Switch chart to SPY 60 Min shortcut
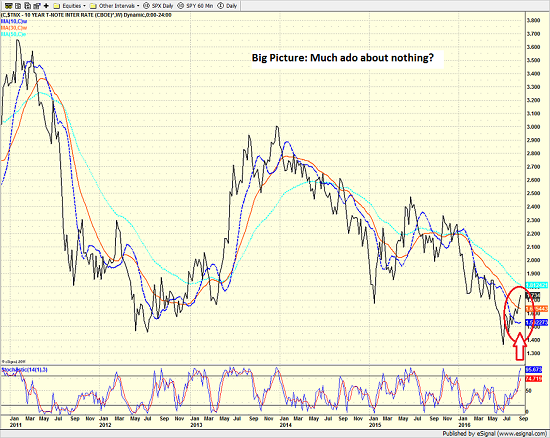Screen dimensions: 550x438 click(195, 6)
